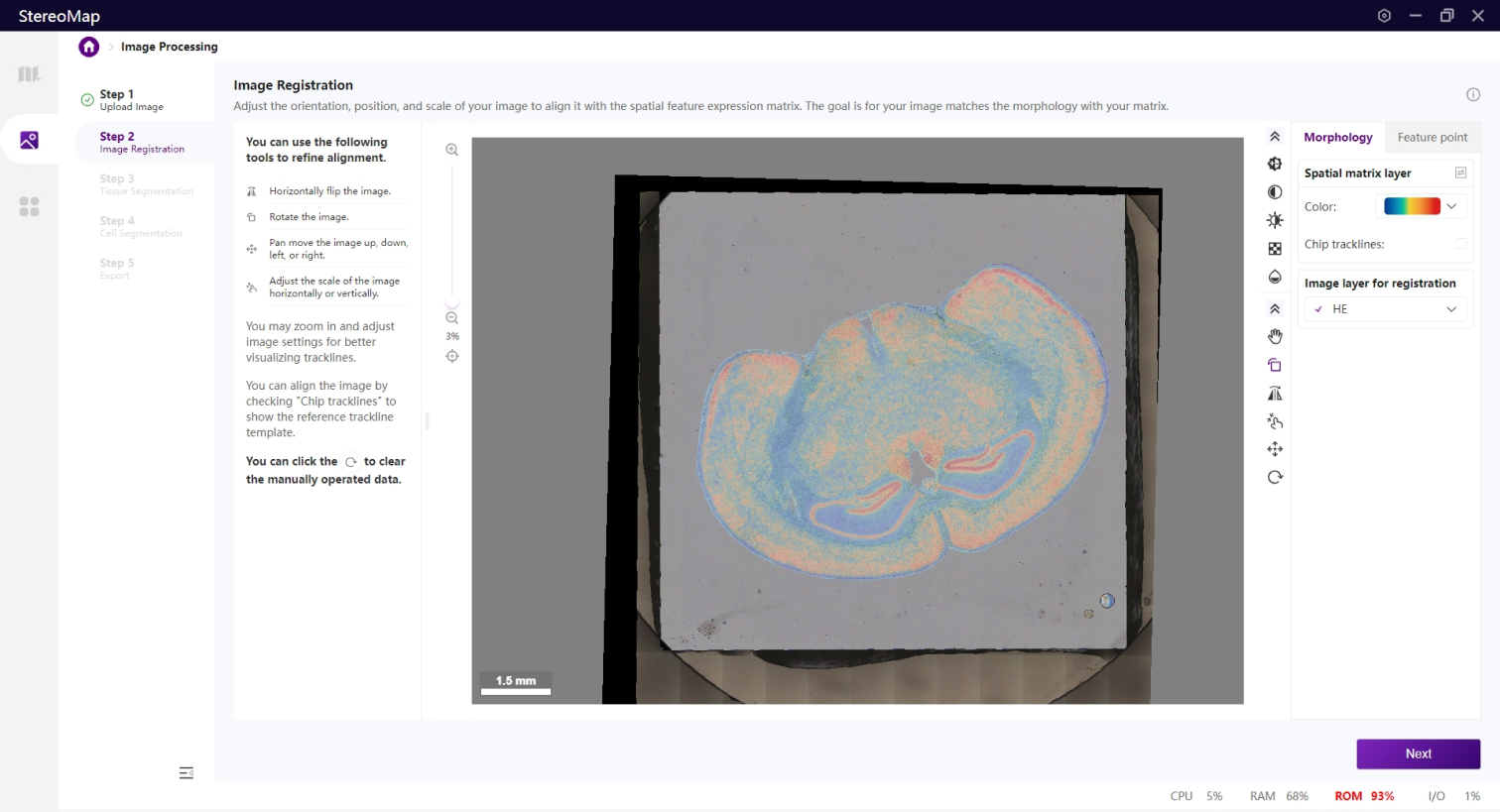Screen dimensions: 1500x812
Task: Click the info icon beside the description
Action: (1473, 94)
